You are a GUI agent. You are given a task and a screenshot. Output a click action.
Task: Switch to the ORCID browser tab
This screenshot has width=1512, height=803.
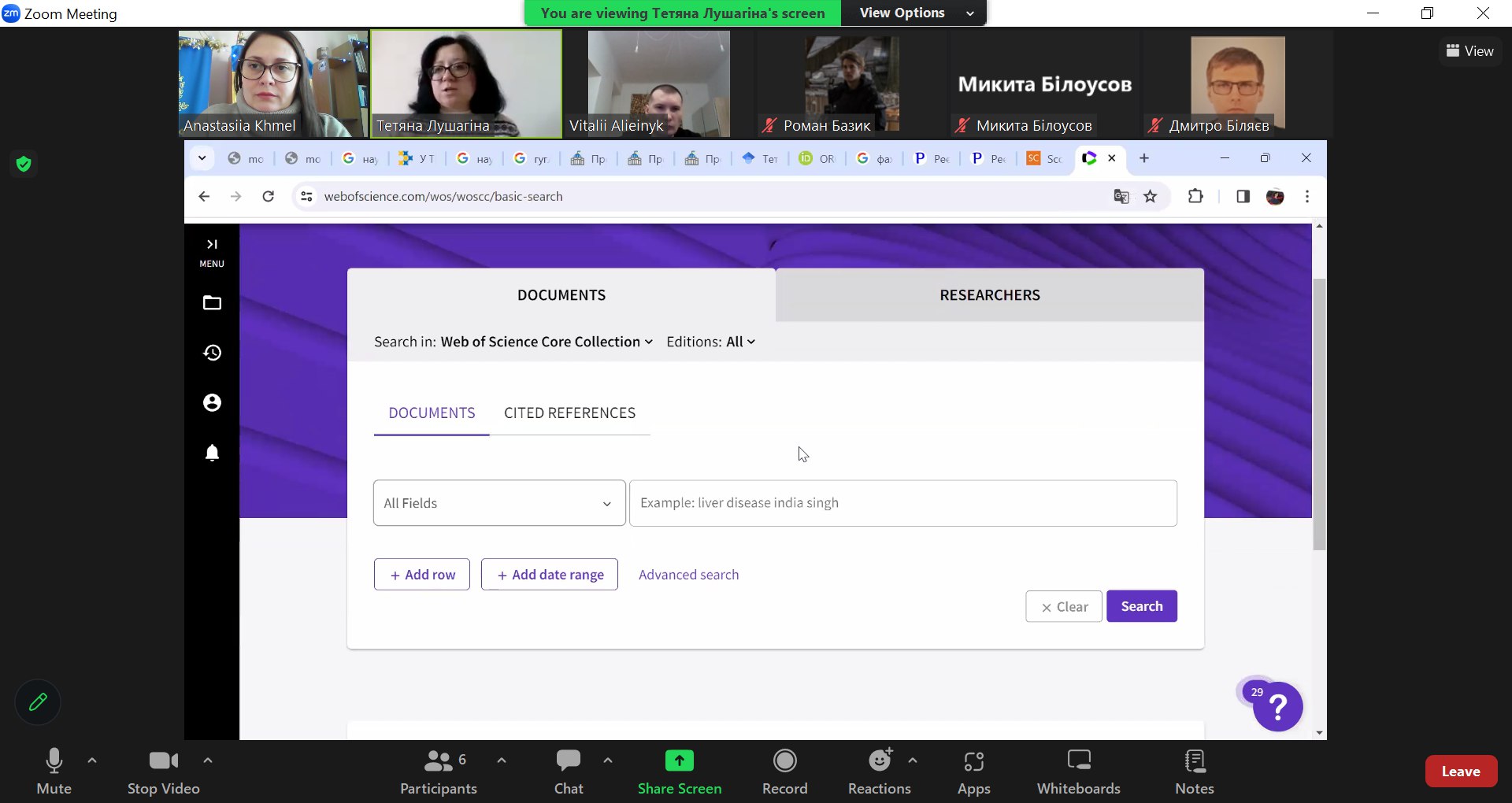pos(817,158)
